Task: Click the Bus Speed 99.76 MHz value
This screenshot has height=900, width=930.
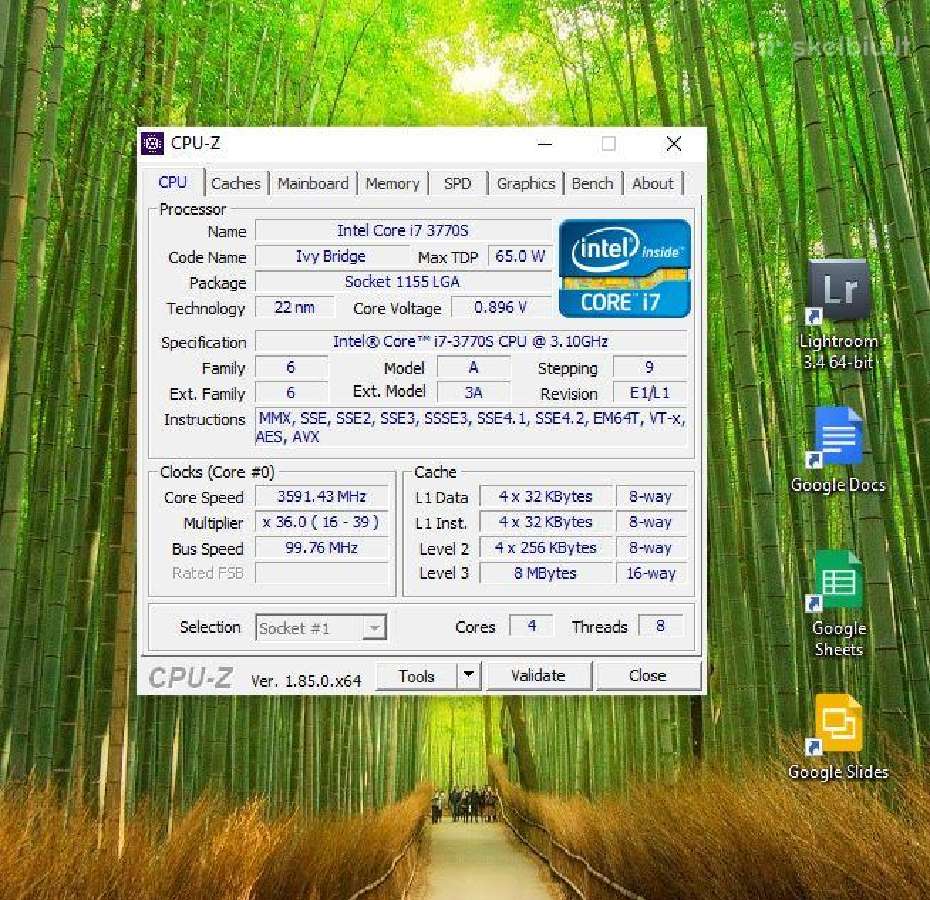Action: 321,548
